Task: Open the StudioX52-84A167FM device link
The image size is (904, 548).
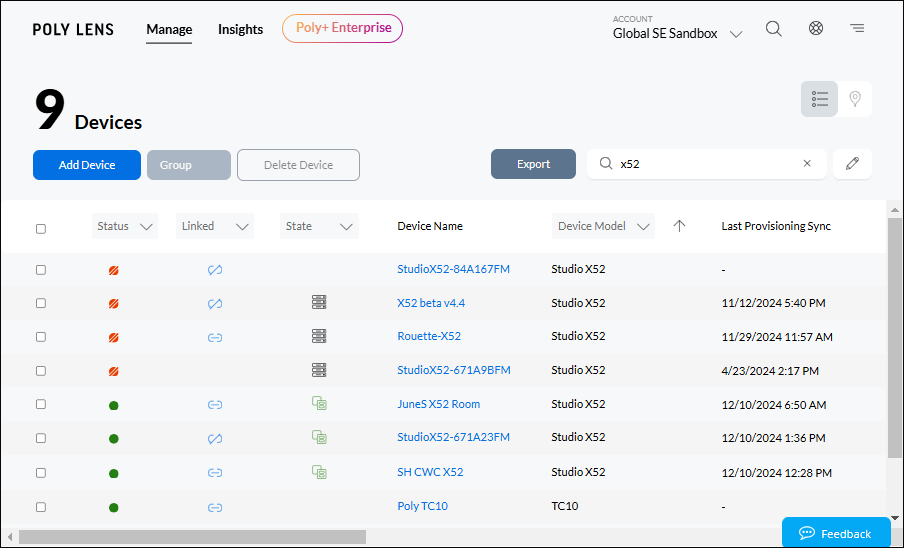Action: (x=453, y=269)
